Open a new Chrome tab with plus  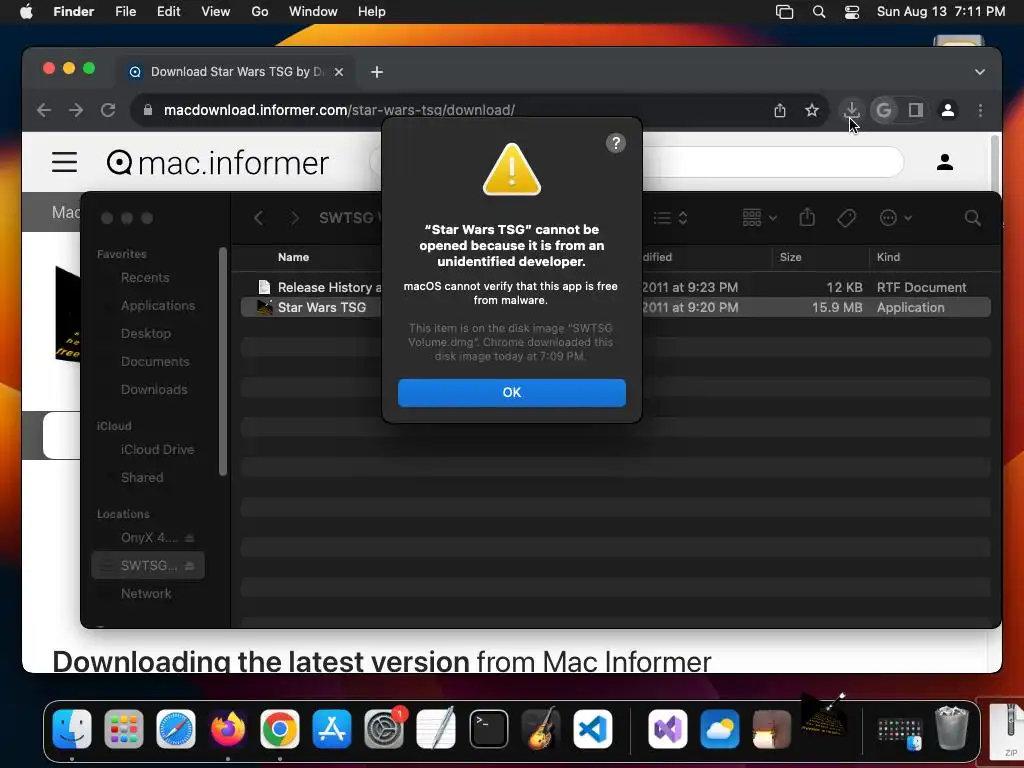coord(377,72)
